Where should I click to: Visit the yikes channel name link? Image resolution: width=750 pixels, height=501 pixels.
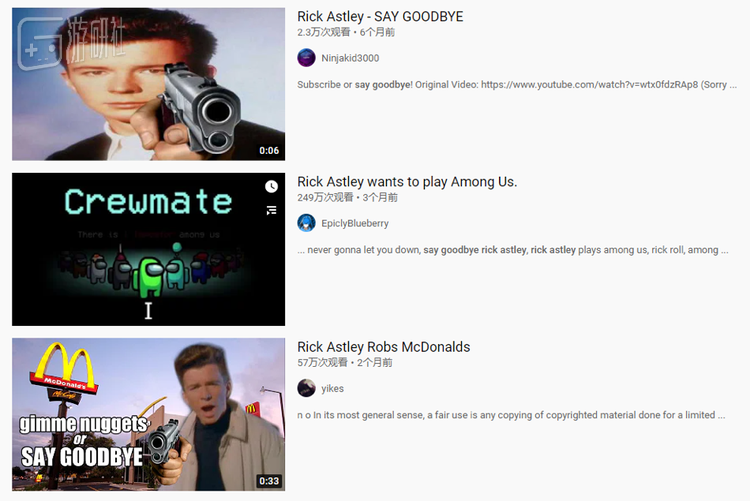click(x=332, y=389)
